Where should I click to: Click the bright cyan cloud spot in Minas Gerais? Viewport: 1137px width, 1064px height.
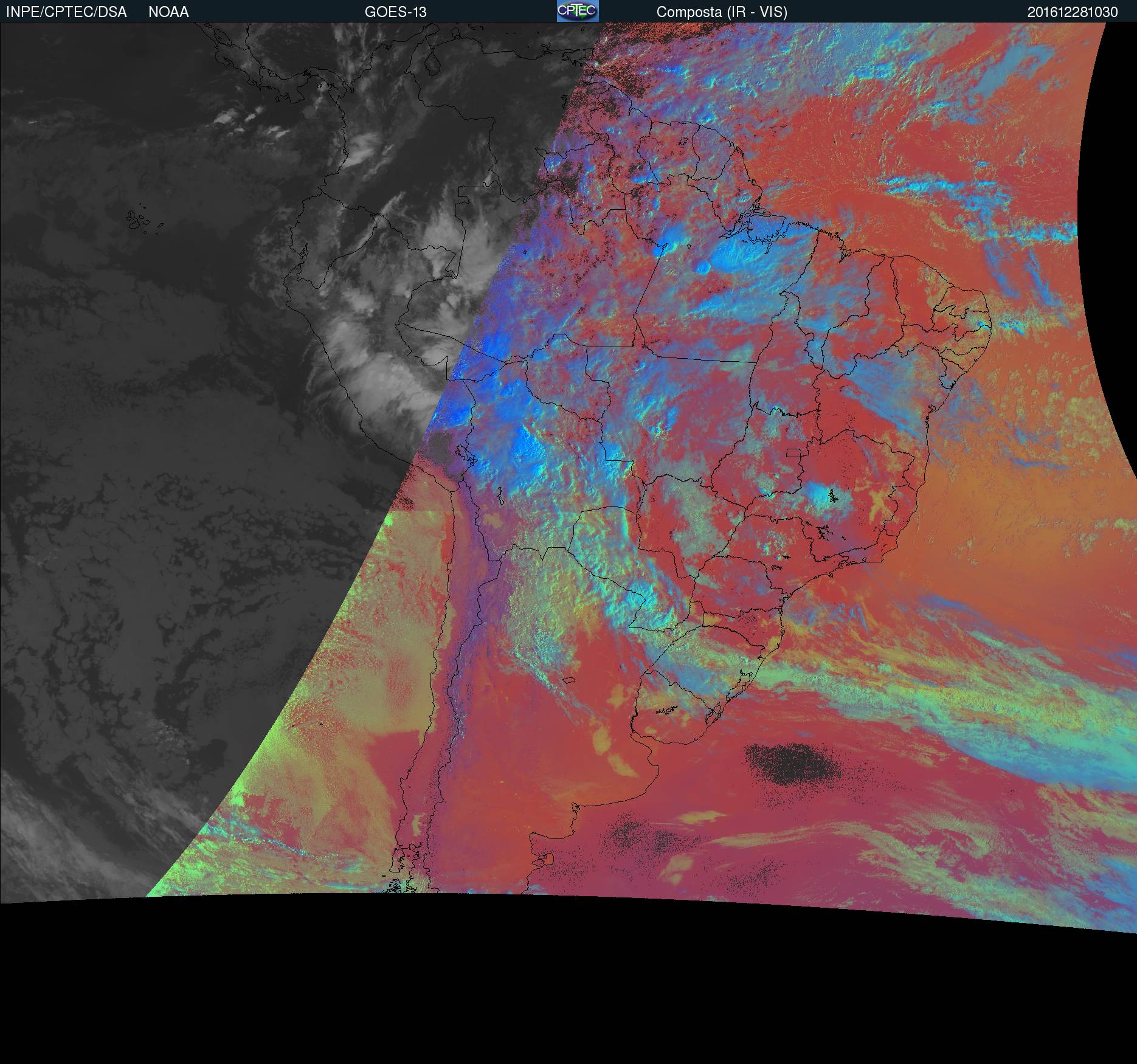(824, 495)
